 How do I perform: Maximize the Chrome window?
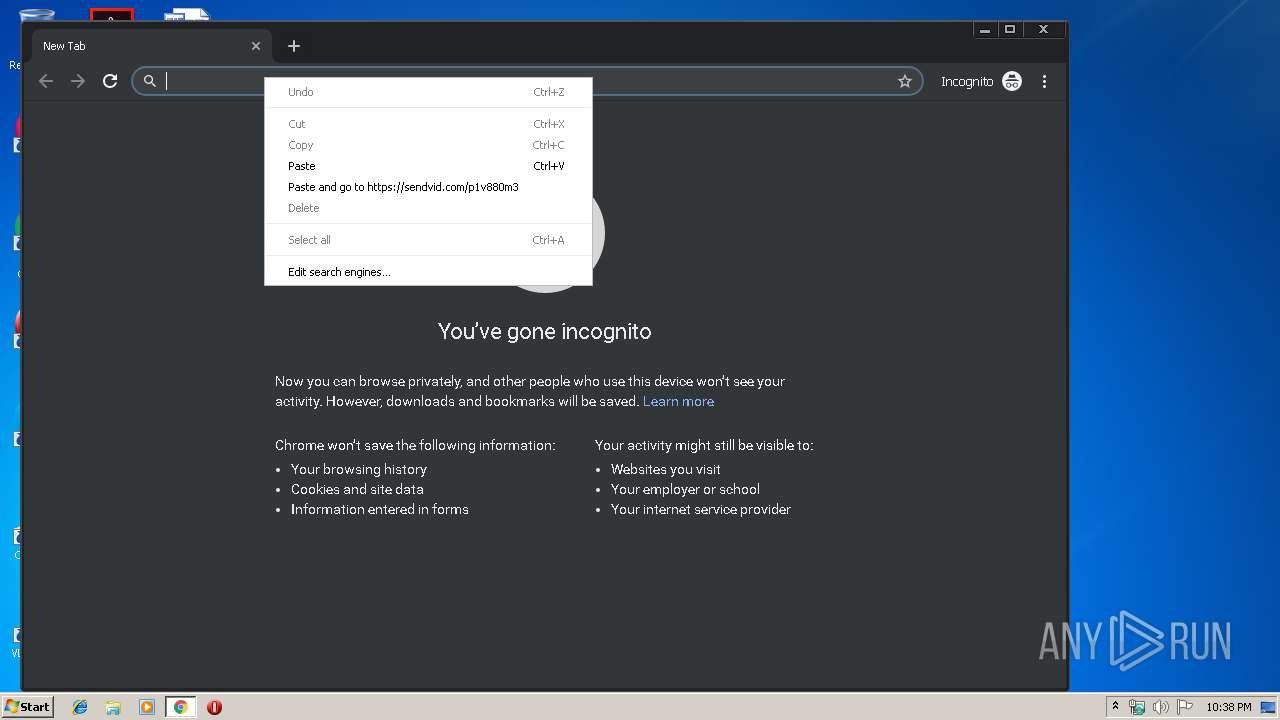point(1010,30)
